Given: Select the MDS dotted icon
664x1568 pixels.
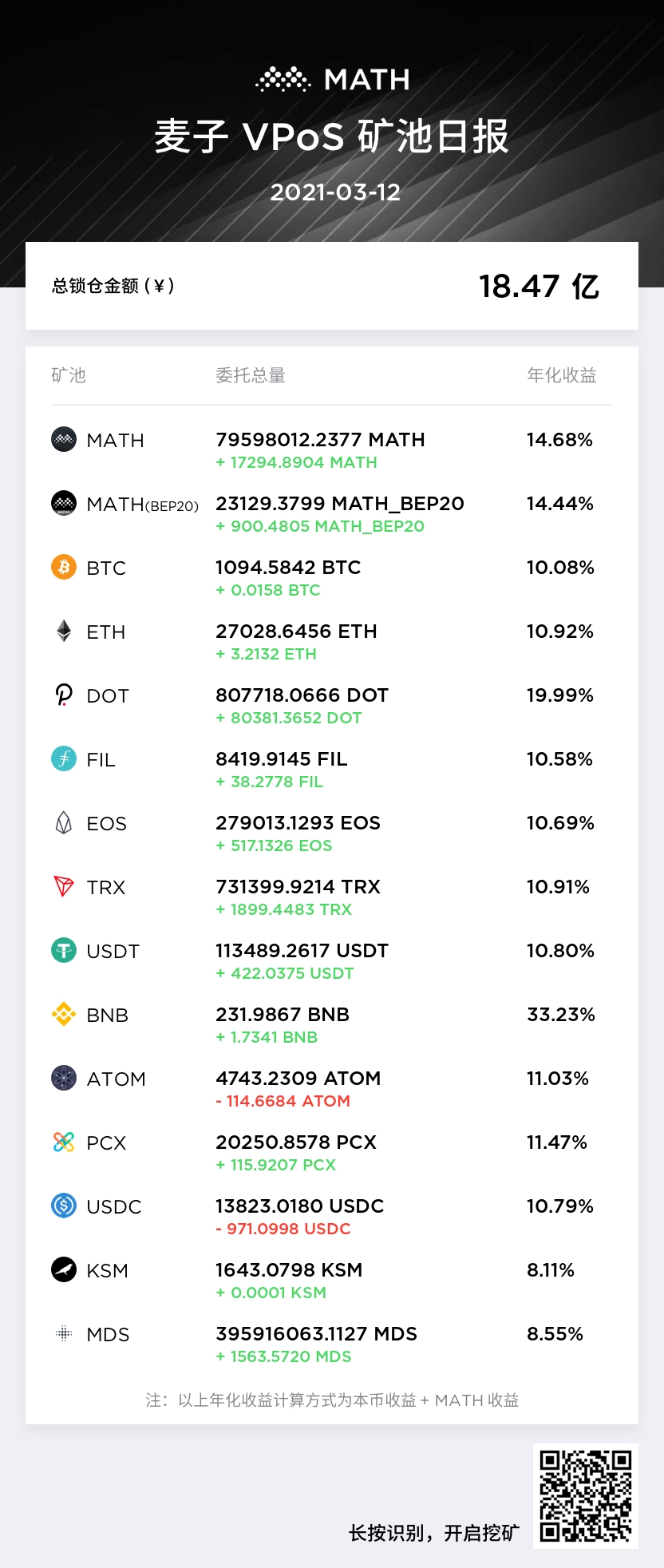Looking at the screenshot, I should (x=64, y=1333).
